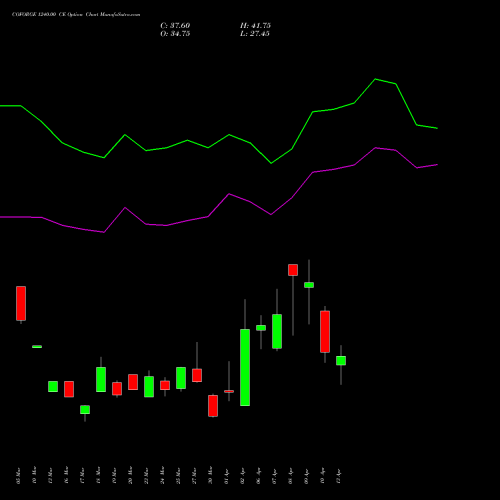Image resolution: width=500 pixels, height=500 pixels.
Task: Click the red candle for 30 Mar
Action: (x=213, y=406)
